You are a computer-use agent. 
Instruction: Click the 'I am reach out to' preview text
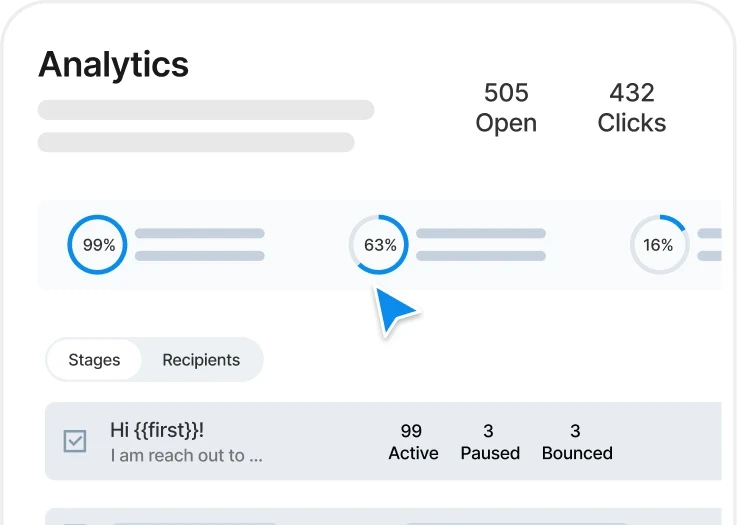(x=186, y=456)
